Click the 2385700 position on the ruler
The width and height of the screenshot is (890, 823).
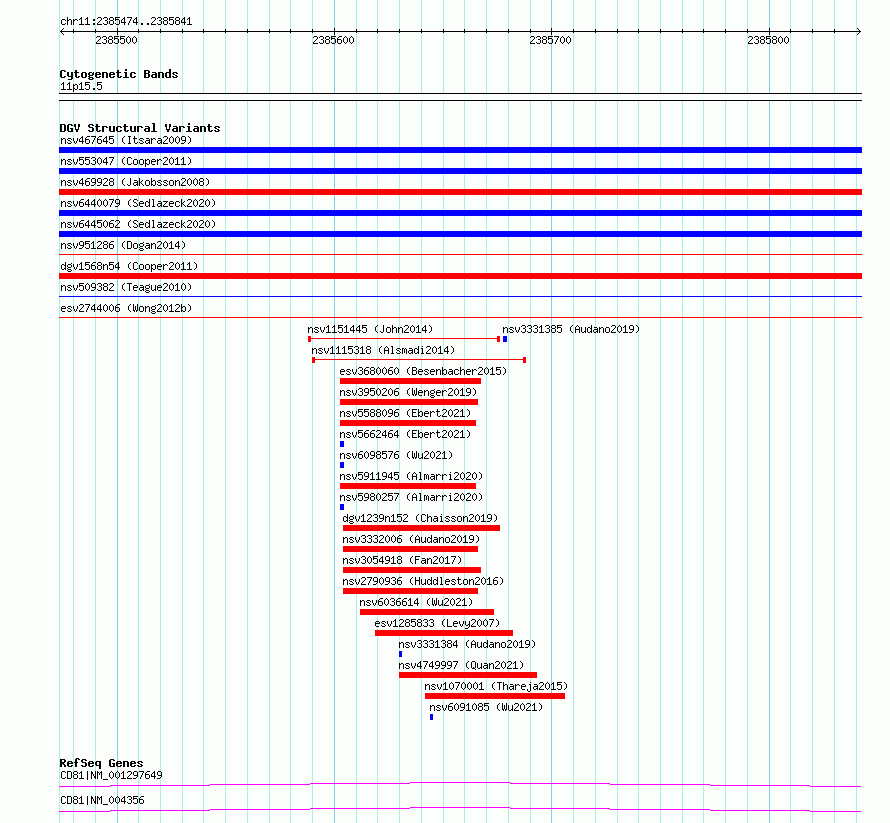tap(551, 40)
